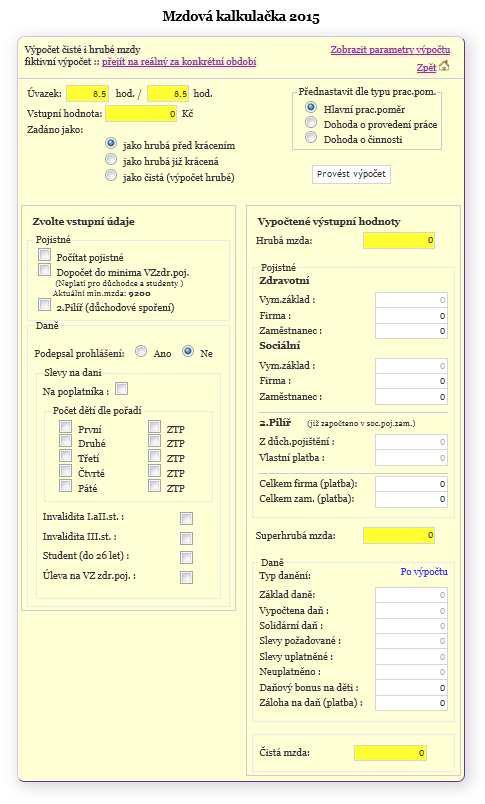Click Zdravotní Firma value field
This screenshot has height=804, width=485.
(411, 316)
